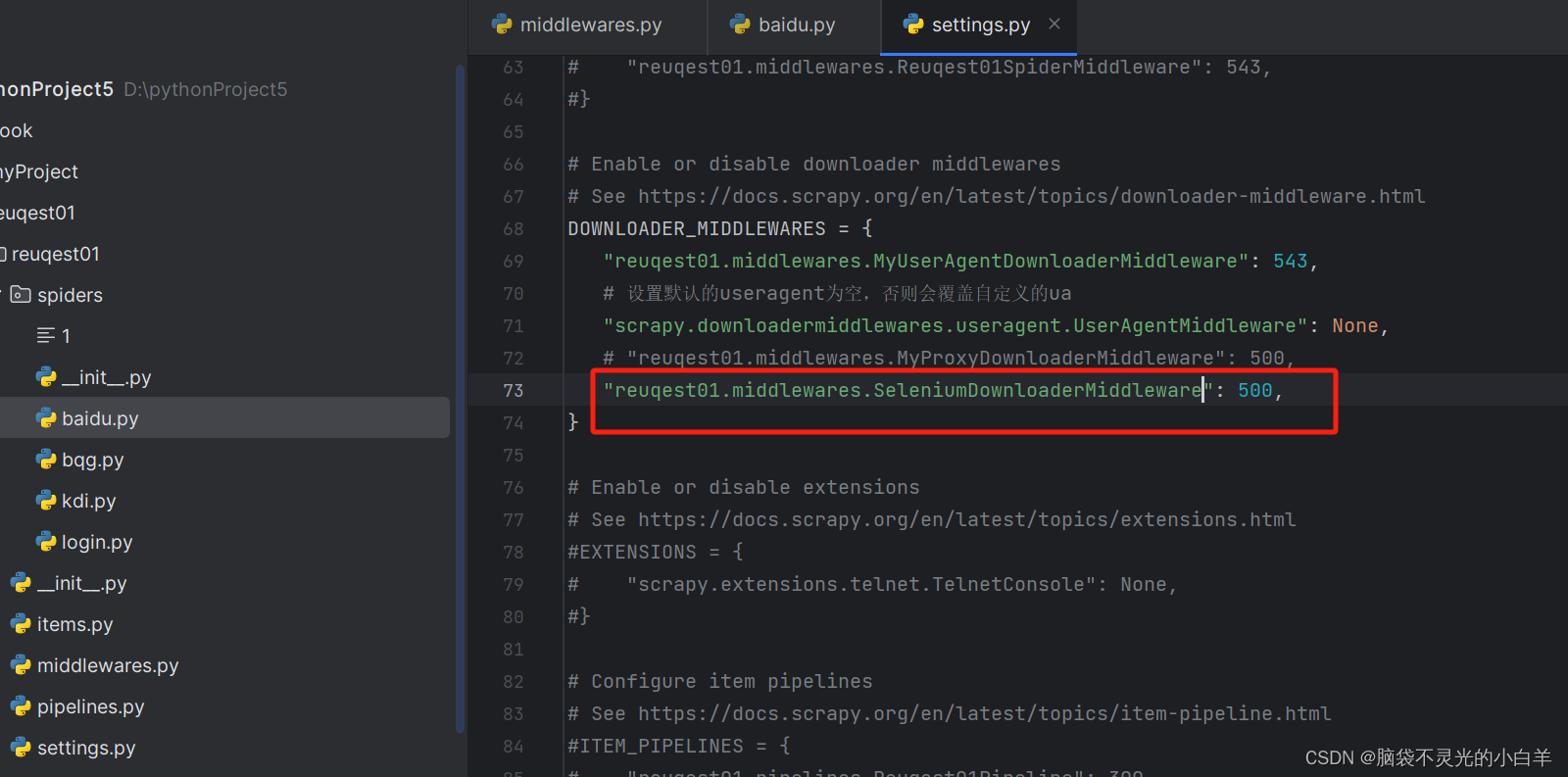The width and height of the screenshot is (1568, 777).
Task: Click the spiders folder icon
Action: (21, 295)
